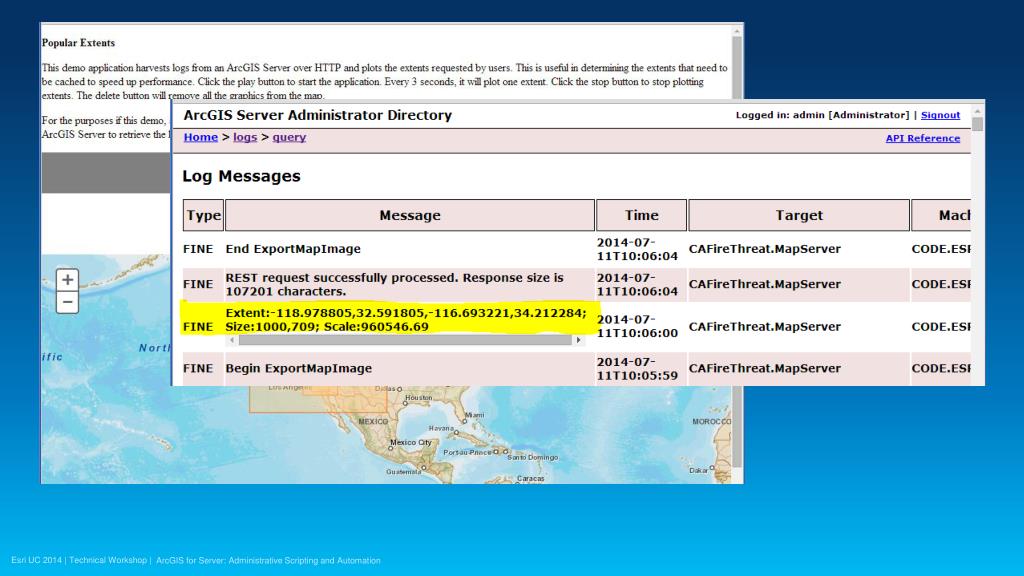Zoom out on the map with minus button
Image resolution: width=1024 pixels, height=576 pixels.
(x=67, y=302)
